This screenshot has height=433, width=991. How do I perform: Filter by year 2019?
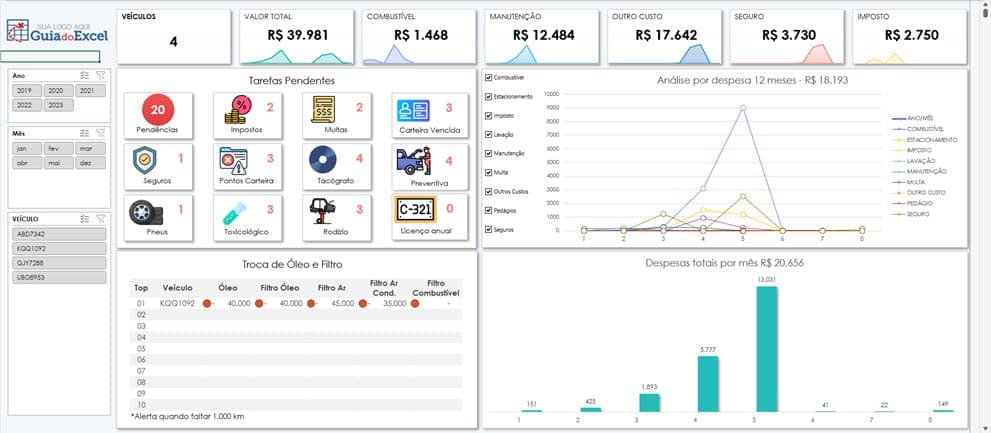tap(27, 90)
